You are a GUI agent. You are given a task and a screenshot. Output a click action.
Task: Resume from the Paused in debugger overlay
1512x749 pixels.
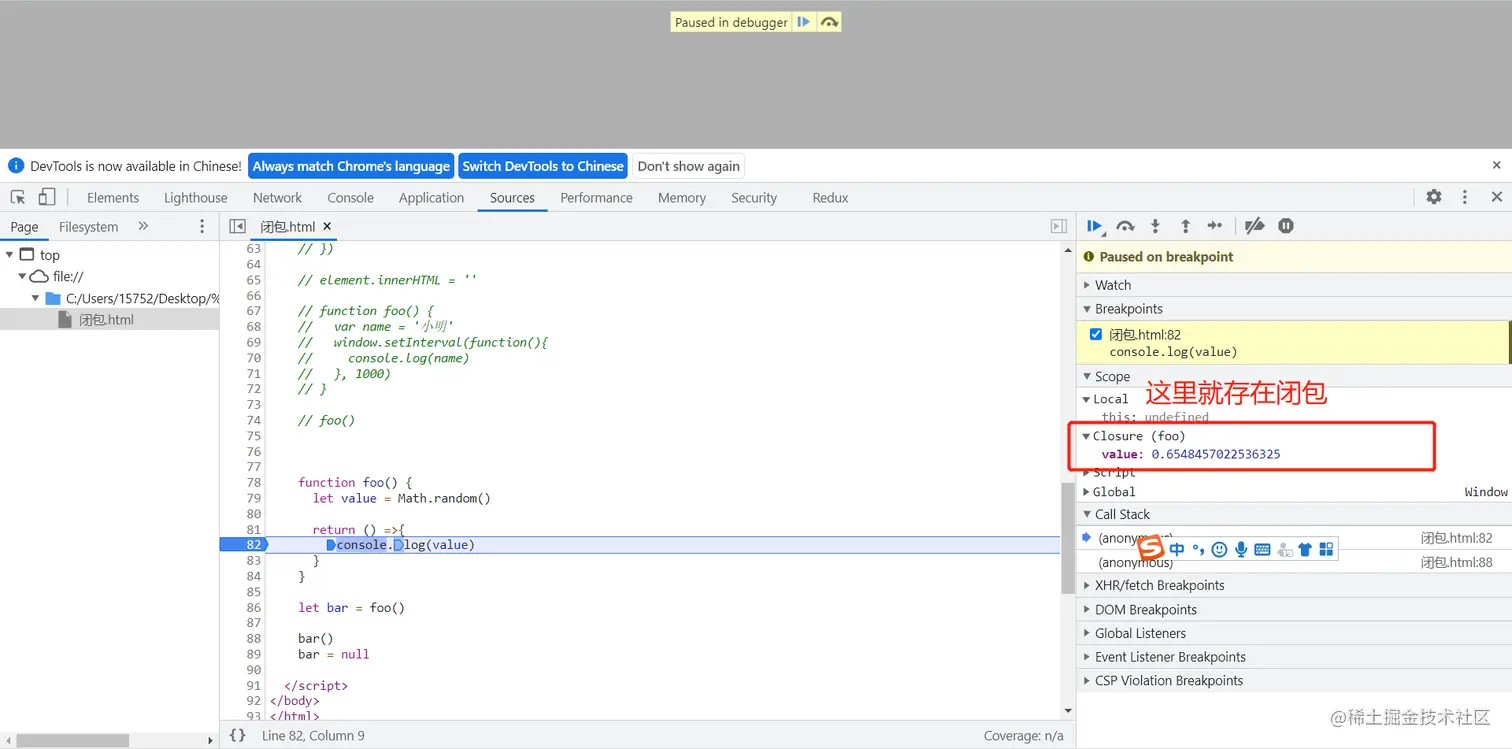803,22
